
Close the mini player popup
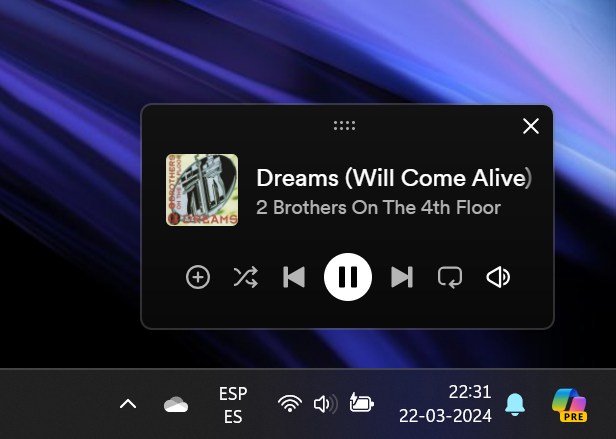click(x=531, y=126)
